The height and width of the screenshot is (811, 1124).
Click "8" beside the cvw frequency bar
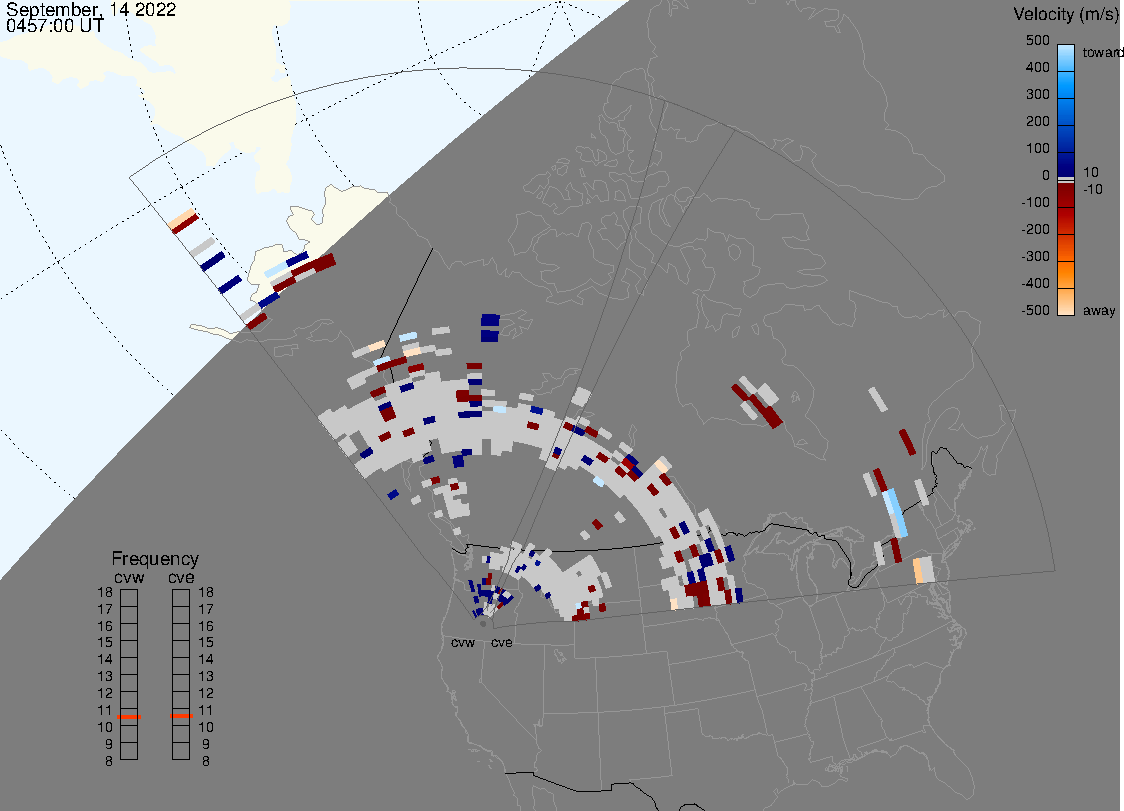click(x=109, y=761)
